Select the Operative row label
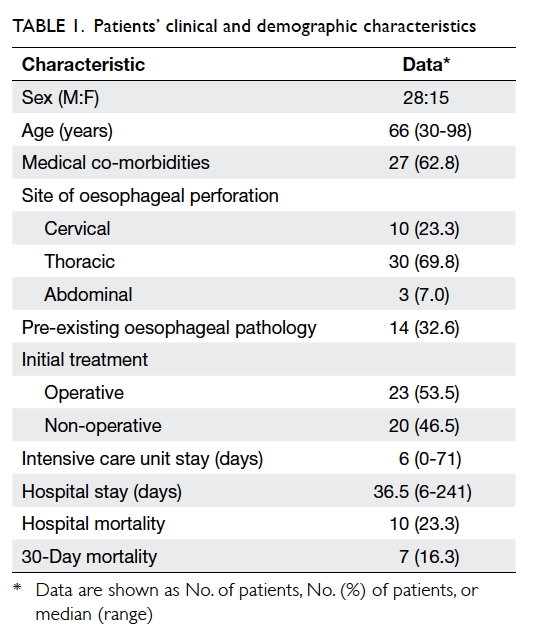This screenshot has height=641, width=535. [84, 393]
